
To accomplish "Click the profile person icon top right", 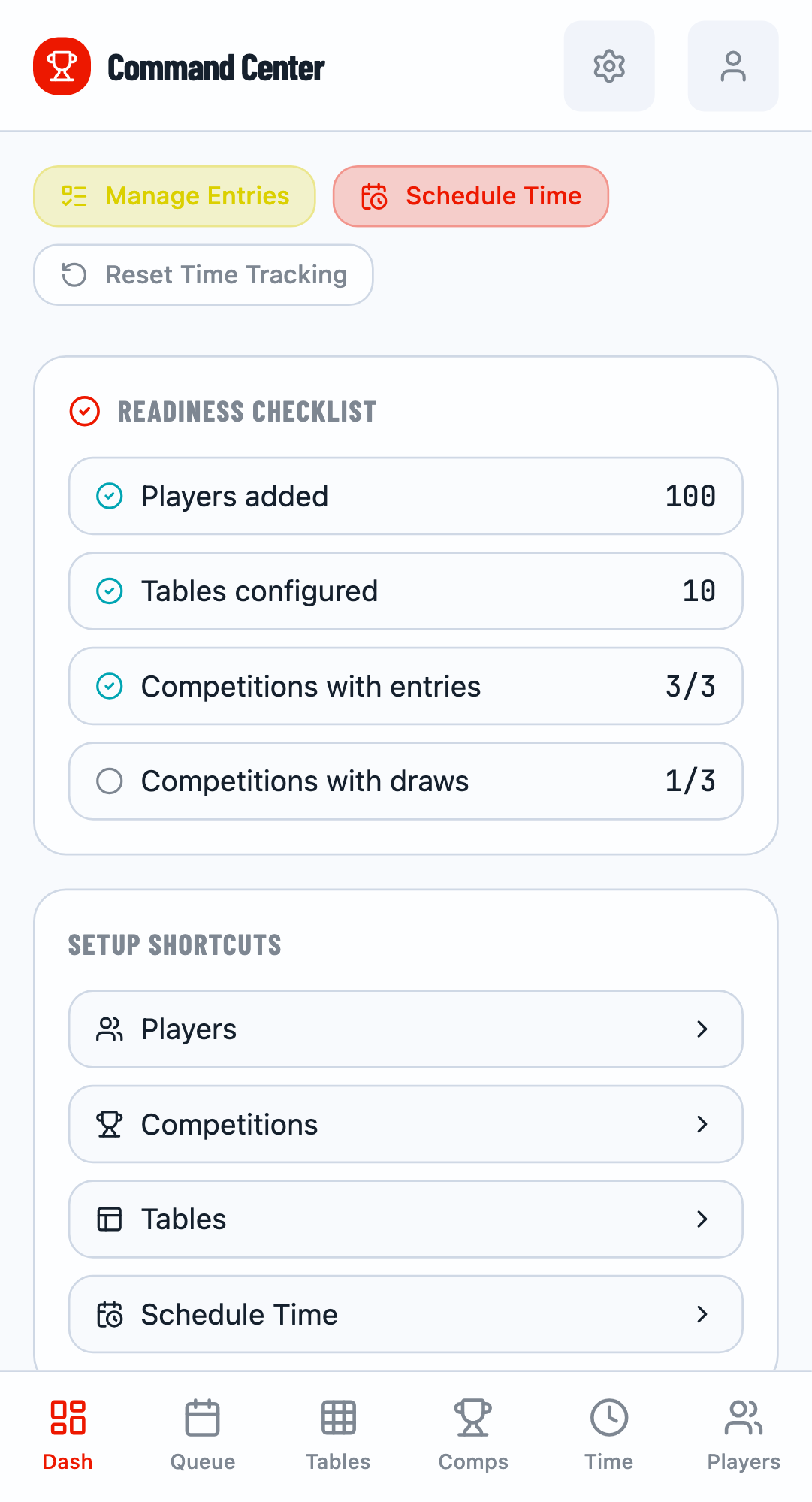I will click(732, 65).
